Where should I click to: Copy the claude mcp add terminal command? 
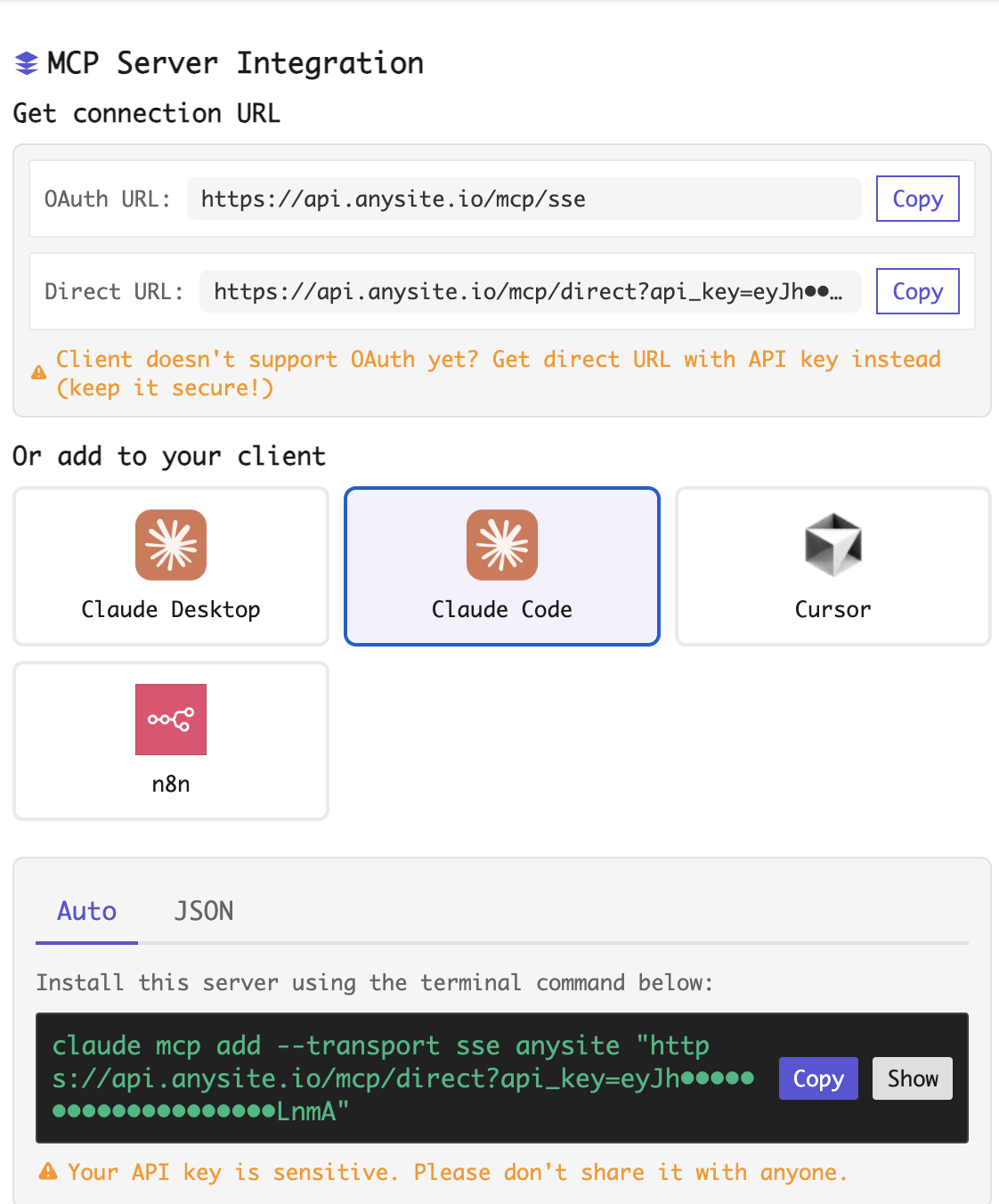[817, 1078]
